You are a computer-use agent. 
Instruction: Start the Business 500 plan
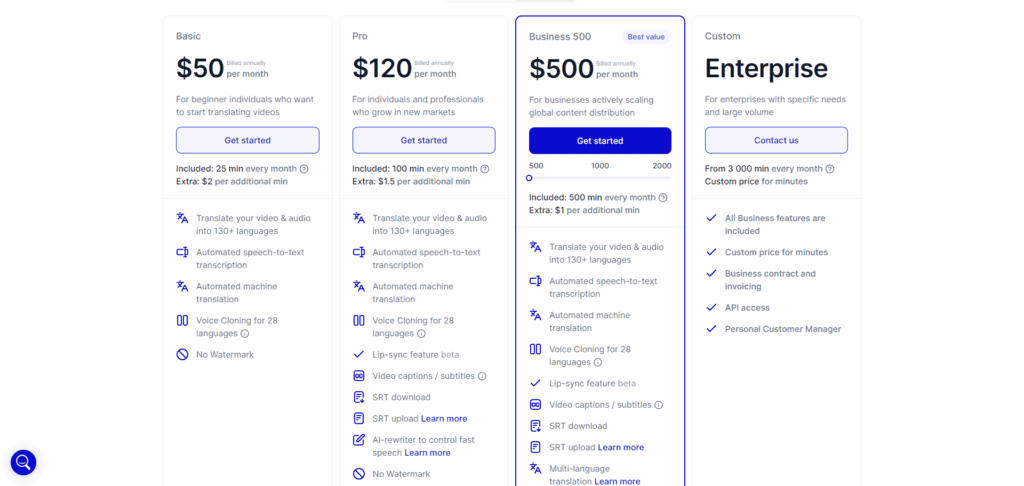point(600,141)
